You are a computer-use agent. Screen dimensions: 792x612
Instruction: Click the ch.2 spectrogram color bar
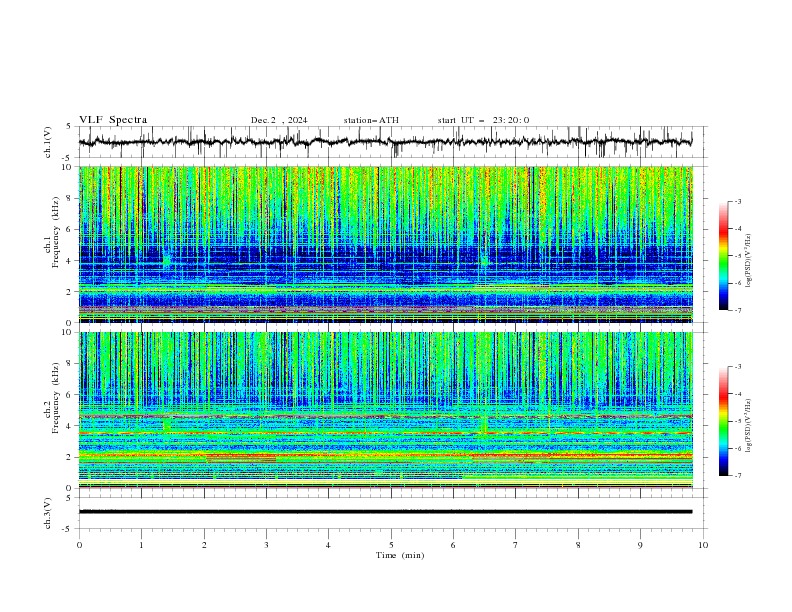coord(723,421)
